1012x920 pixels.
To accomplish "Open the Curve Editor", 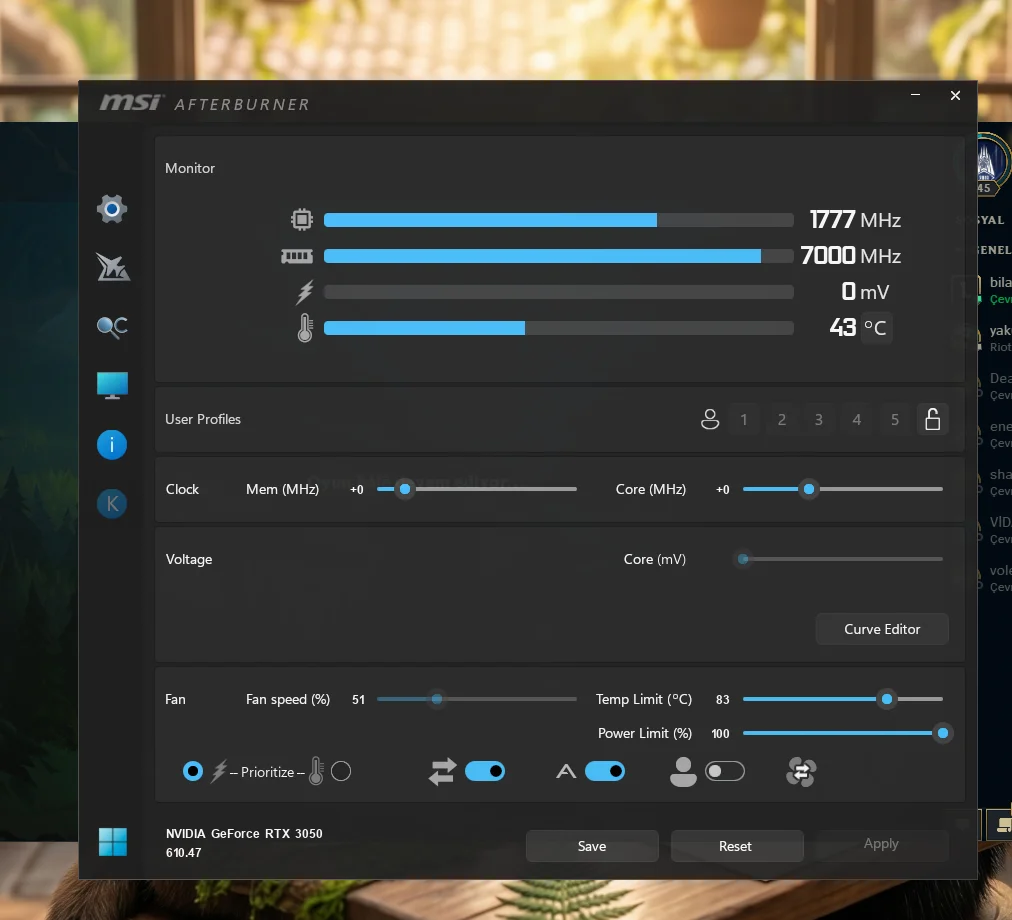I will coord(882,629).
